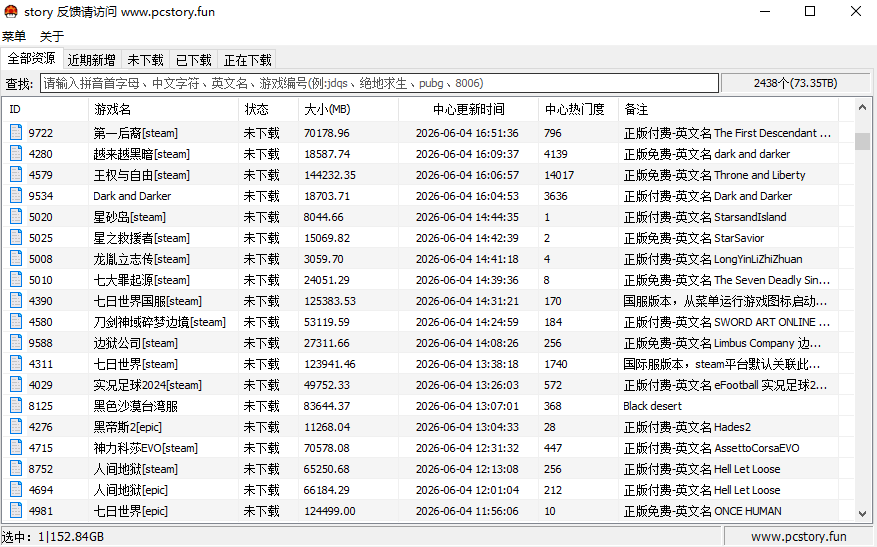Focus the 查找 search input field
Viewport: 877px width, 547px height.
pos(379,83)
